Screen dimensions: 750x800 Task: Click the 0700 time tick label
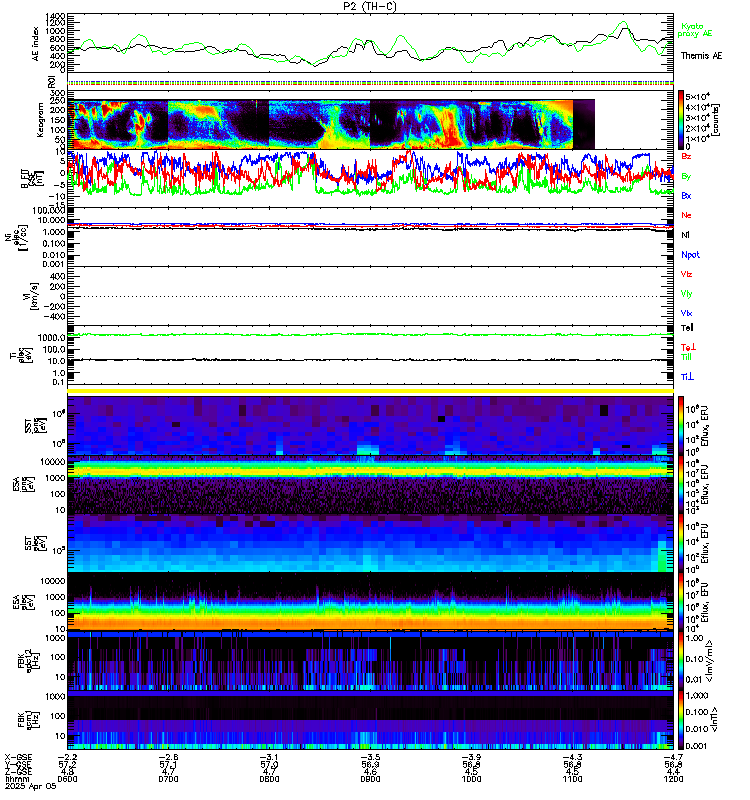pyautogui.click(x=168, y=779)
